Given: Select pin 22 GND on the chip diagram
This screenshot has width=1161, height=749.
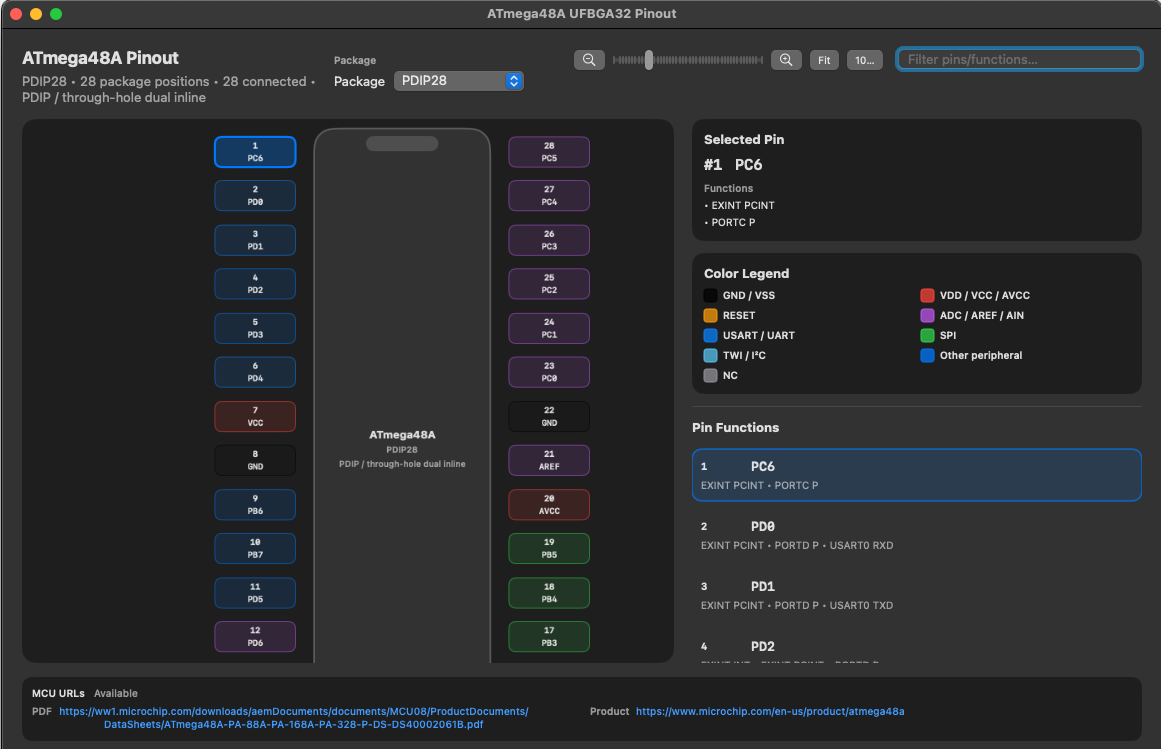Looking at the screenshot, I should (x=549, y=416).
